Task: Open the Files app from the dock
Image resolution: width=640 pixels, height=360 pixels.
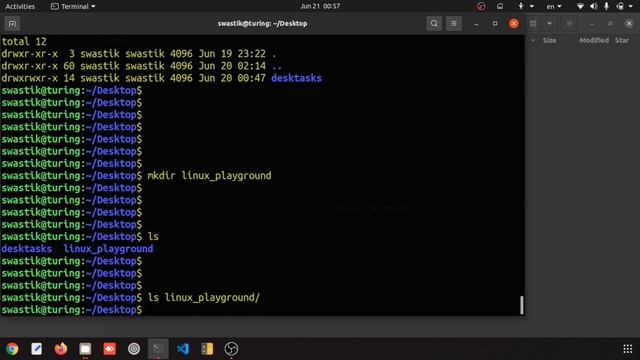Action: pyautogui.click(x=85, y=349)
